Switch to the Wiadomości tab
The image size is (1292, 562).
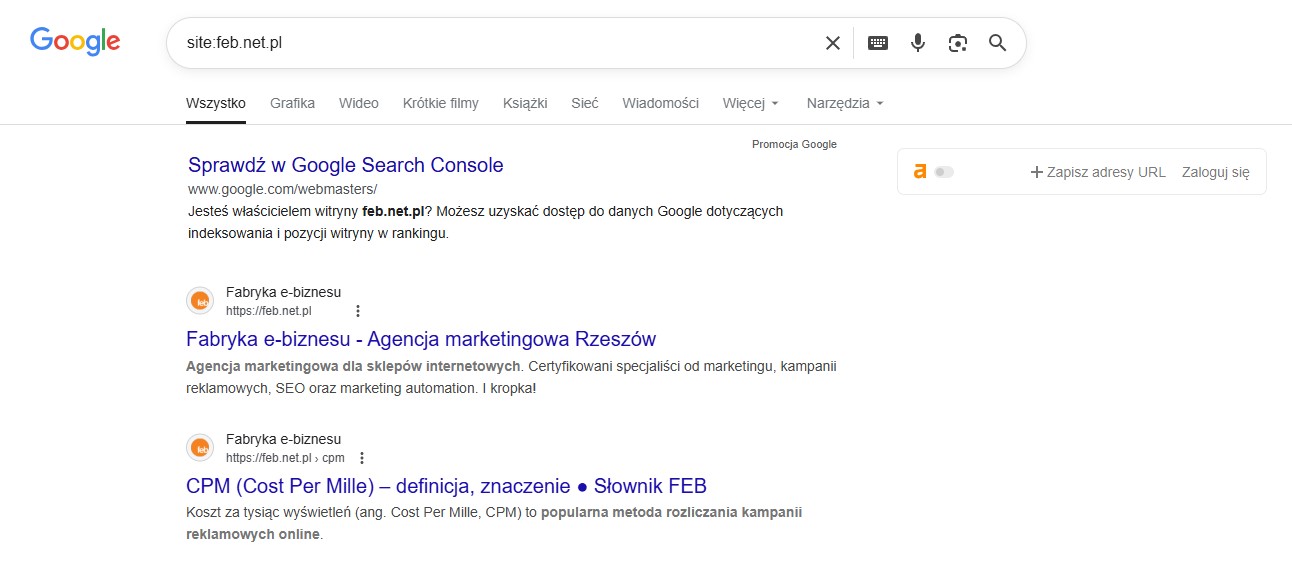[660, 103]
